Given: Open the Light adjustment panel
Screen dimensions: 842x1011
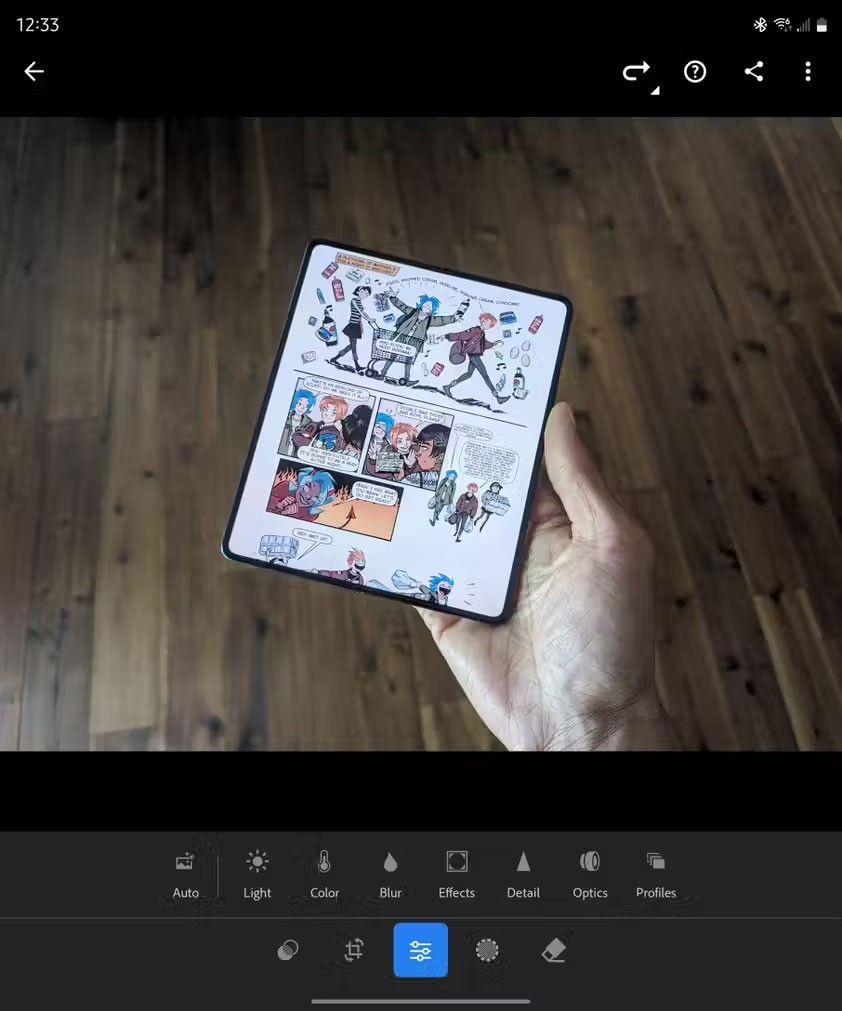Looking at the screenshot, I should (257, 873).
